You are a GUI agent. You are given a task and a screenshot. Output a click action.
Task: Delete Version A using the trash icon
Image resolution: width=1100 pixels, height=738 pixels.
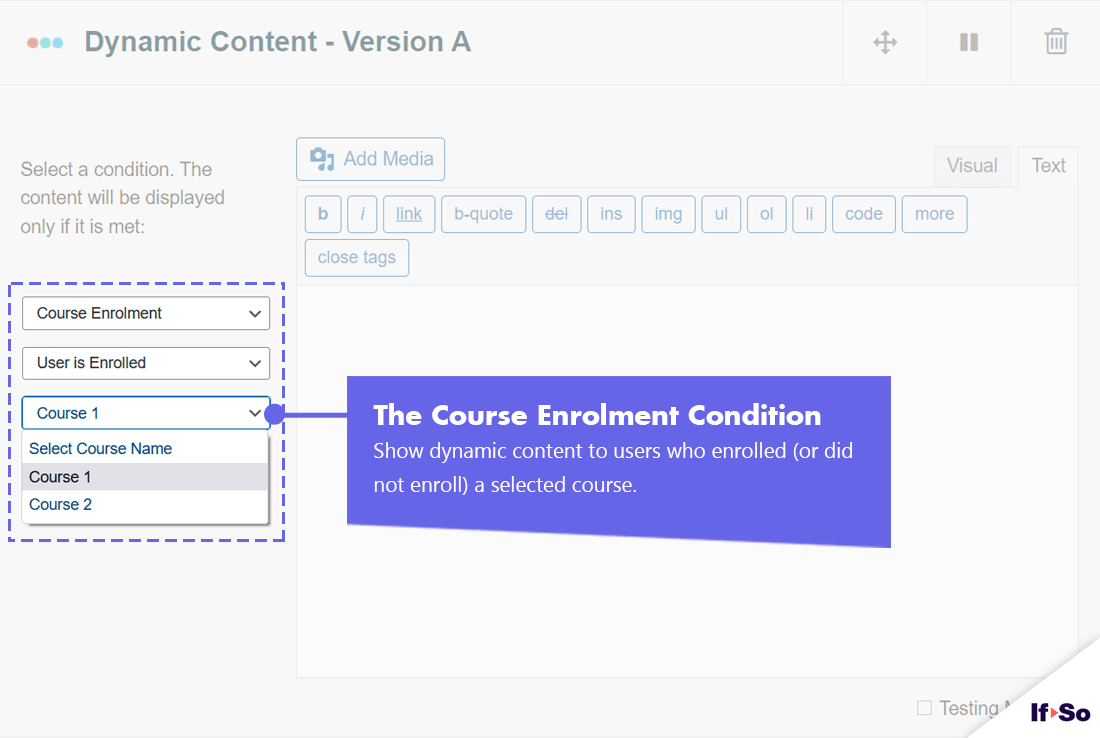pyautogui.click(x=1056, y=42)
